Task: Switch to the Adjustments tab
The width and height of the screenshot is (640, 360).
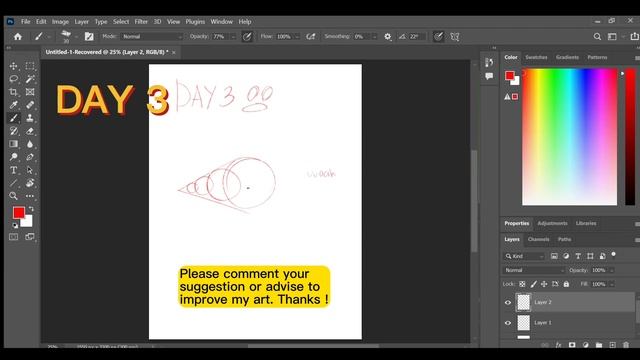Action: (552, 224)
